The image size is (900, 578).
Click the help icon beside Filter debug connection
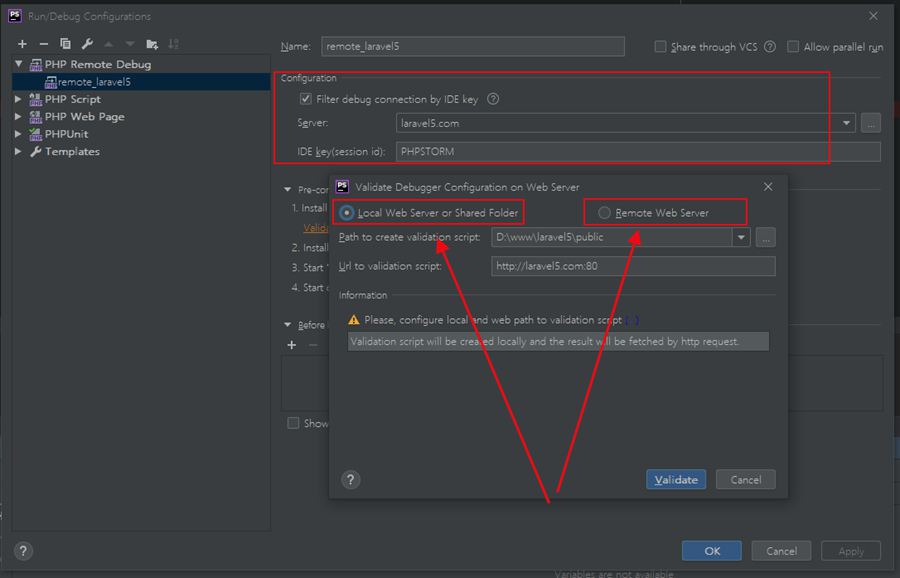tap(492, 99)
